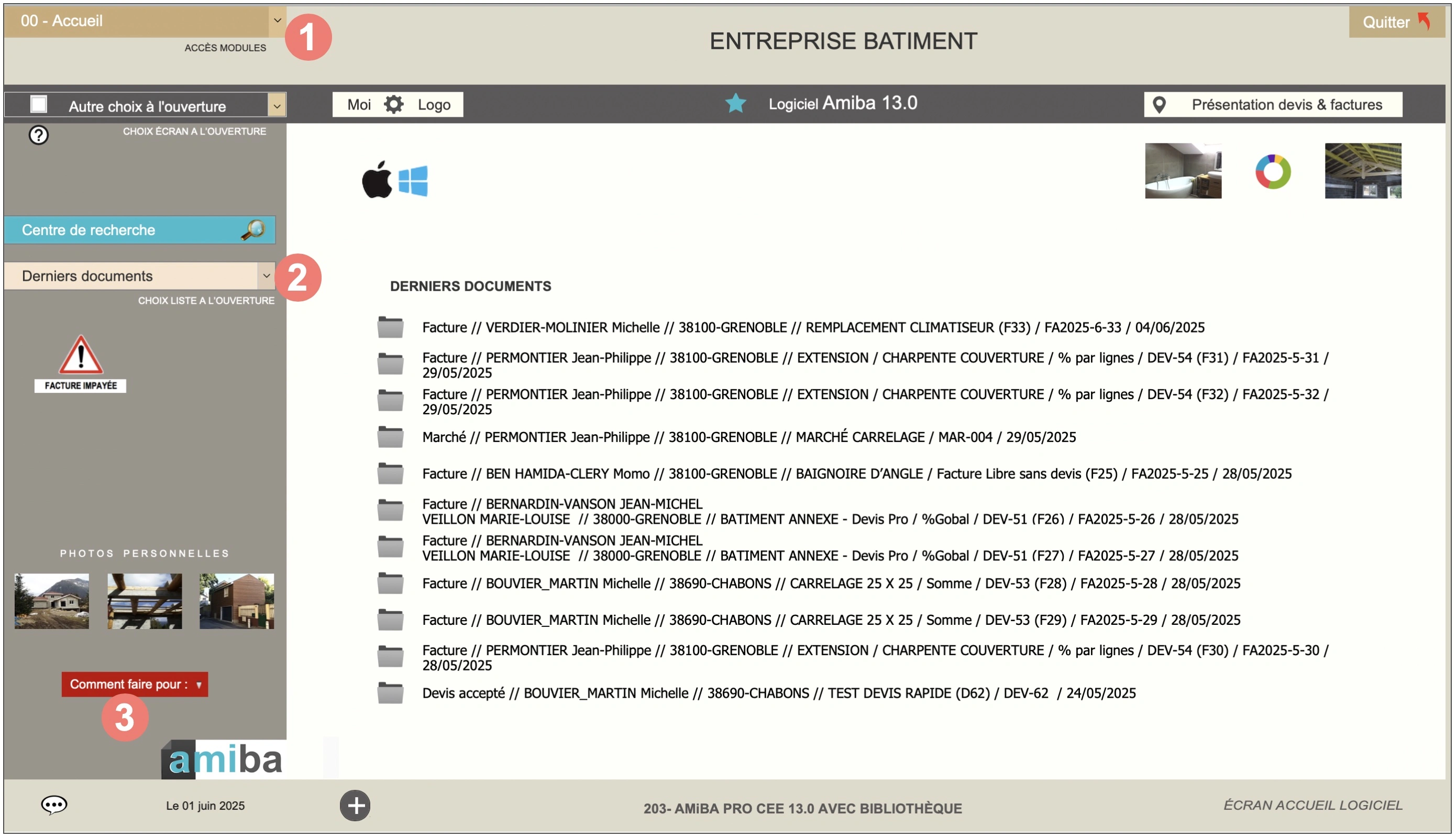Open the chat speech bubble icon
This screenshot has height=838, width=1456.
tap(54, 804)
